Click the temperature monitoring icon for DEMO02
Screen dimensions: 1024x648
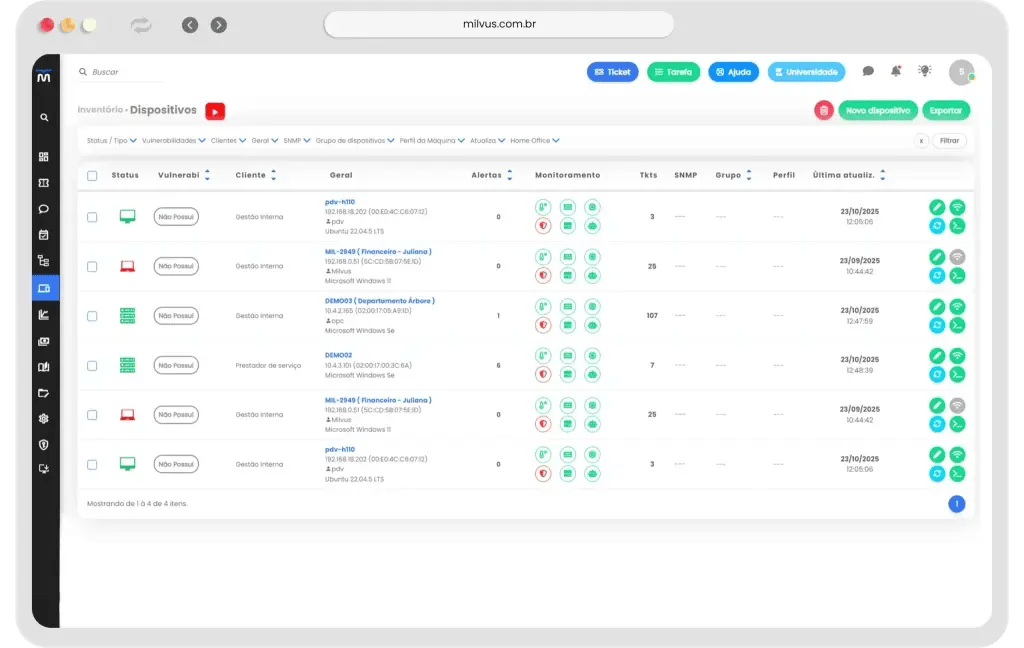[x=543, y=356]
